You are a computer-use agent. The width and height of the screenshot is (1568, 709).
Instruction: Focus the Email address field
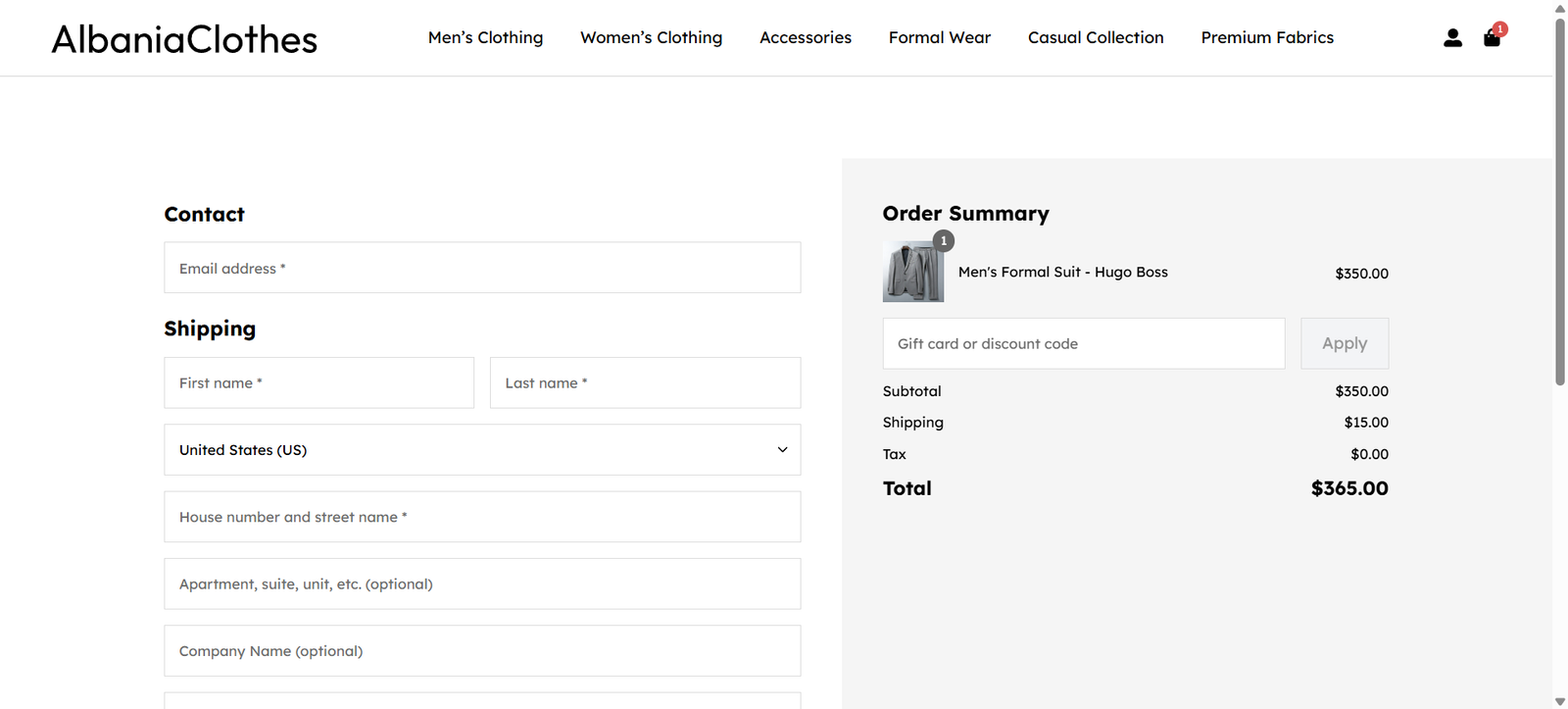pyautogui.click(x=481, y=268)
